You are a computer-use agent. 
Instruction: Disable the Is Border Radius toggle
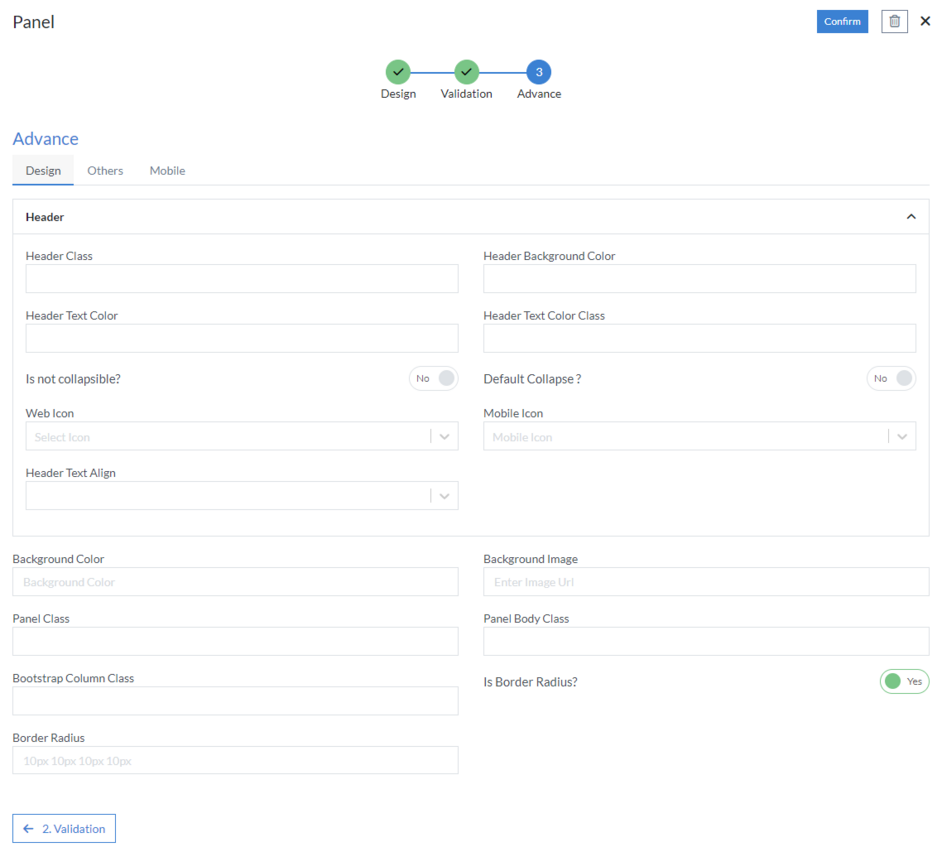click(904, 681)
